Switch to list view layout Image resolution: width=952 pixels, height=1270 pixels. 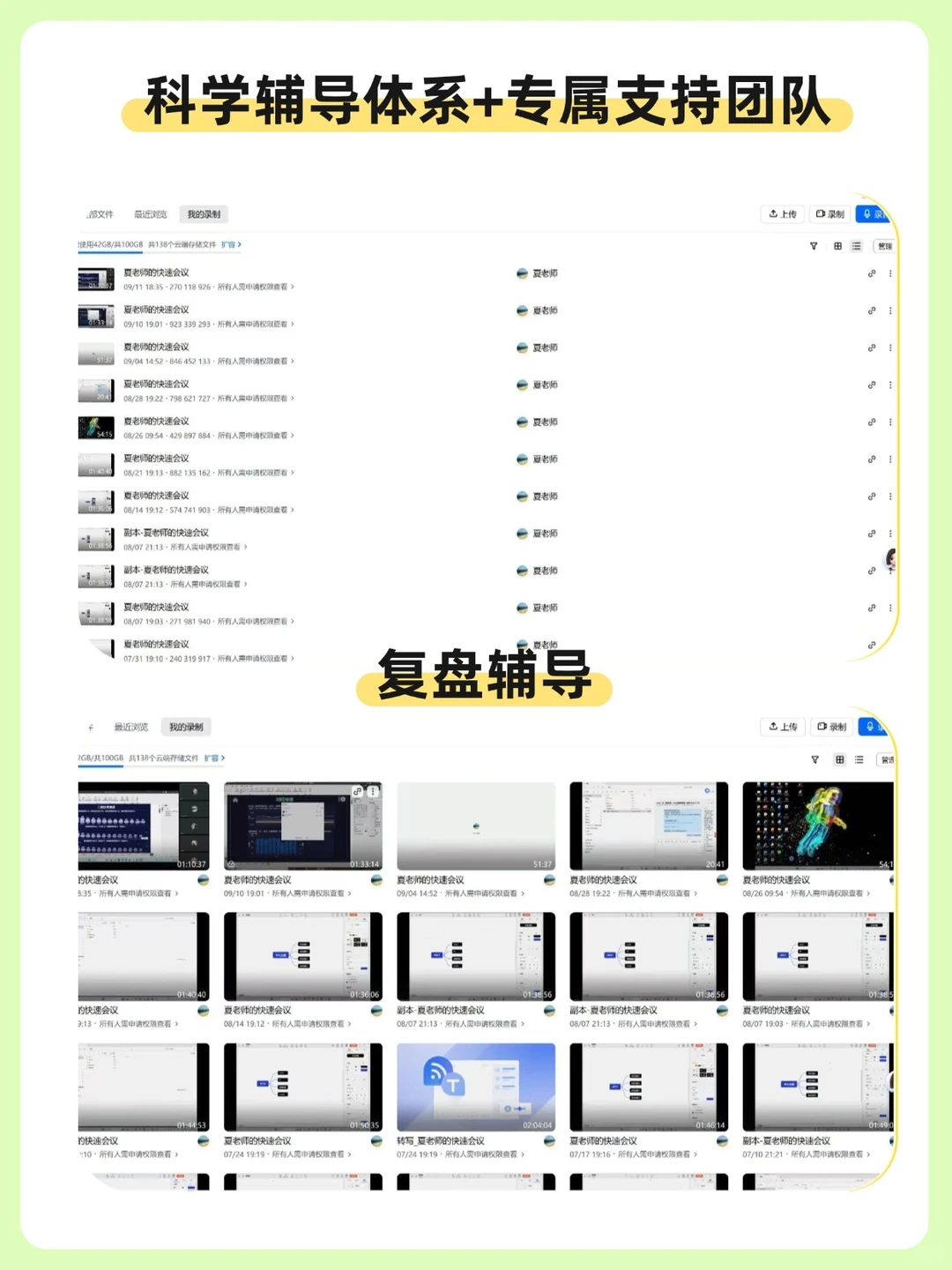coord(856,247)
